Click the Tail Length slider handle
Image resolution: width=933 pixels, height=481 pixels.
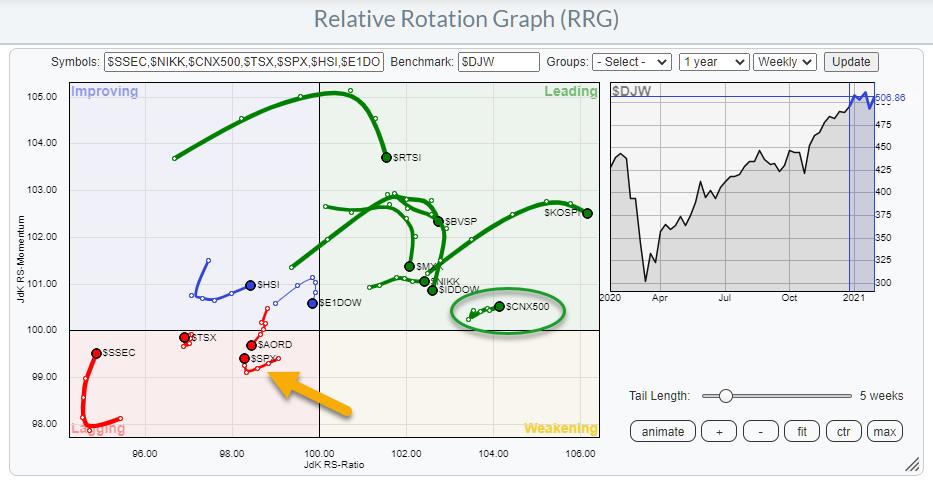tap(725, 396)
